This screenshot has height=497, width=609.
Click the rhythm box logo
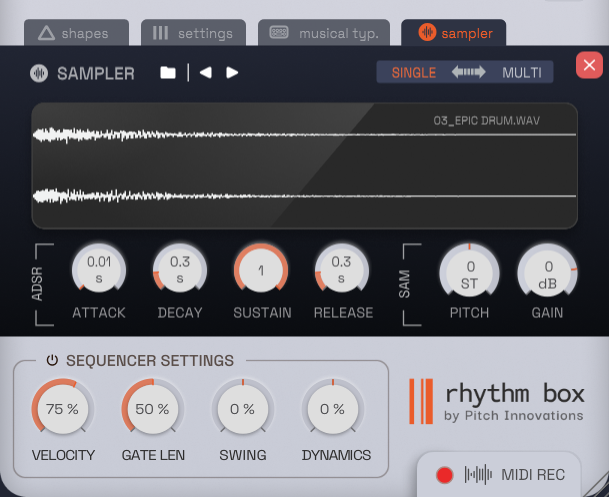coord(497,401)
